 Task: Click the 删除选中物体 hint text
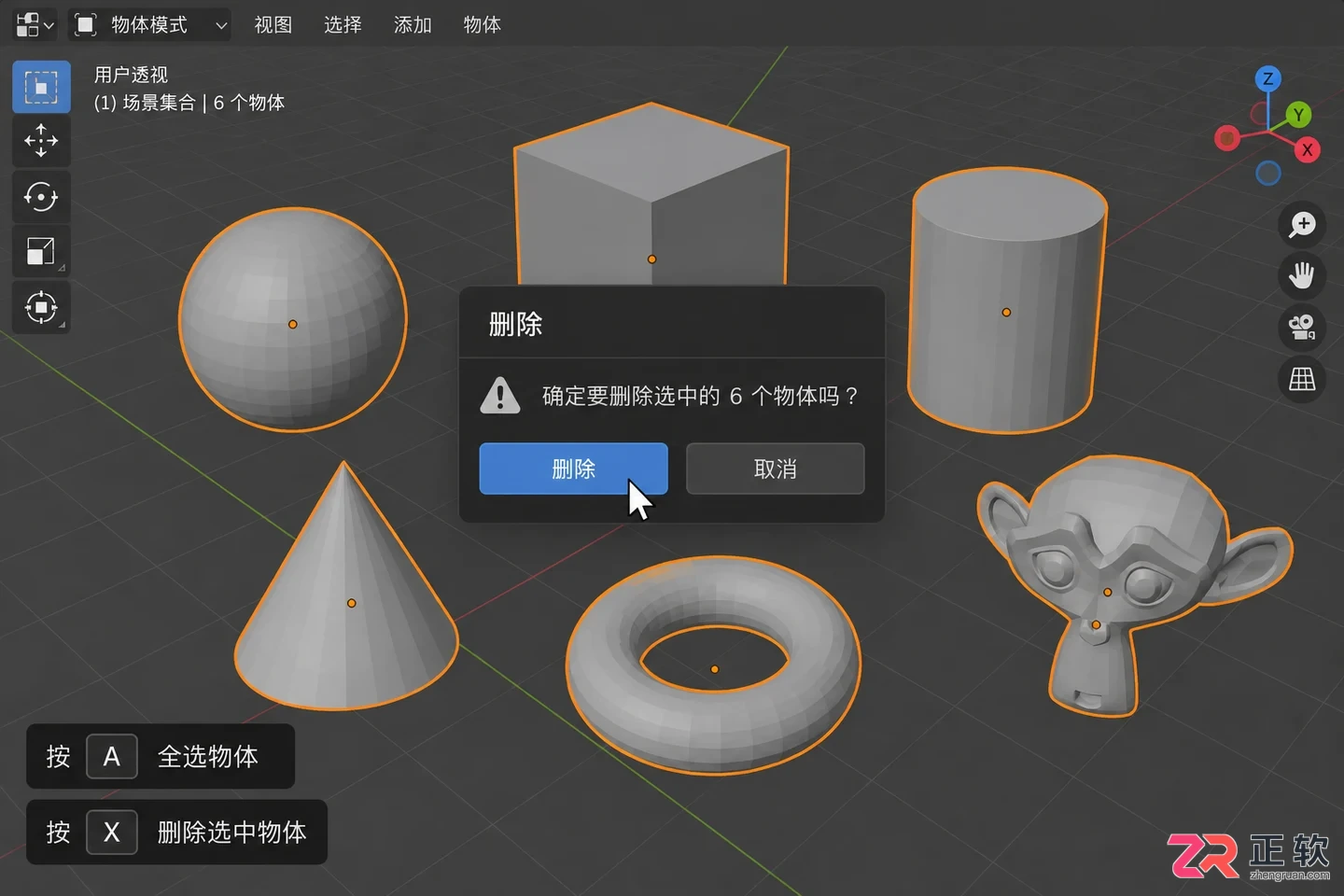pyautogui.click(x=231, y=832)
